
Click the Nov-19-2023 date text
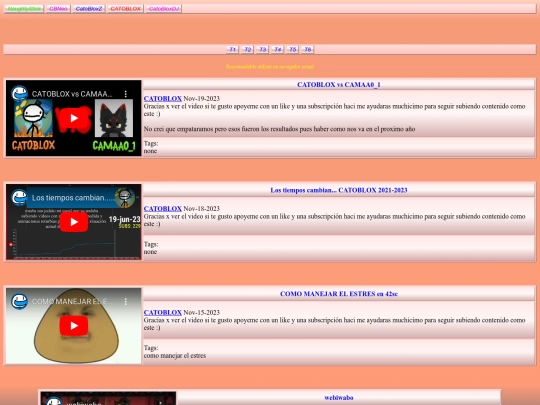click(201, 98)
